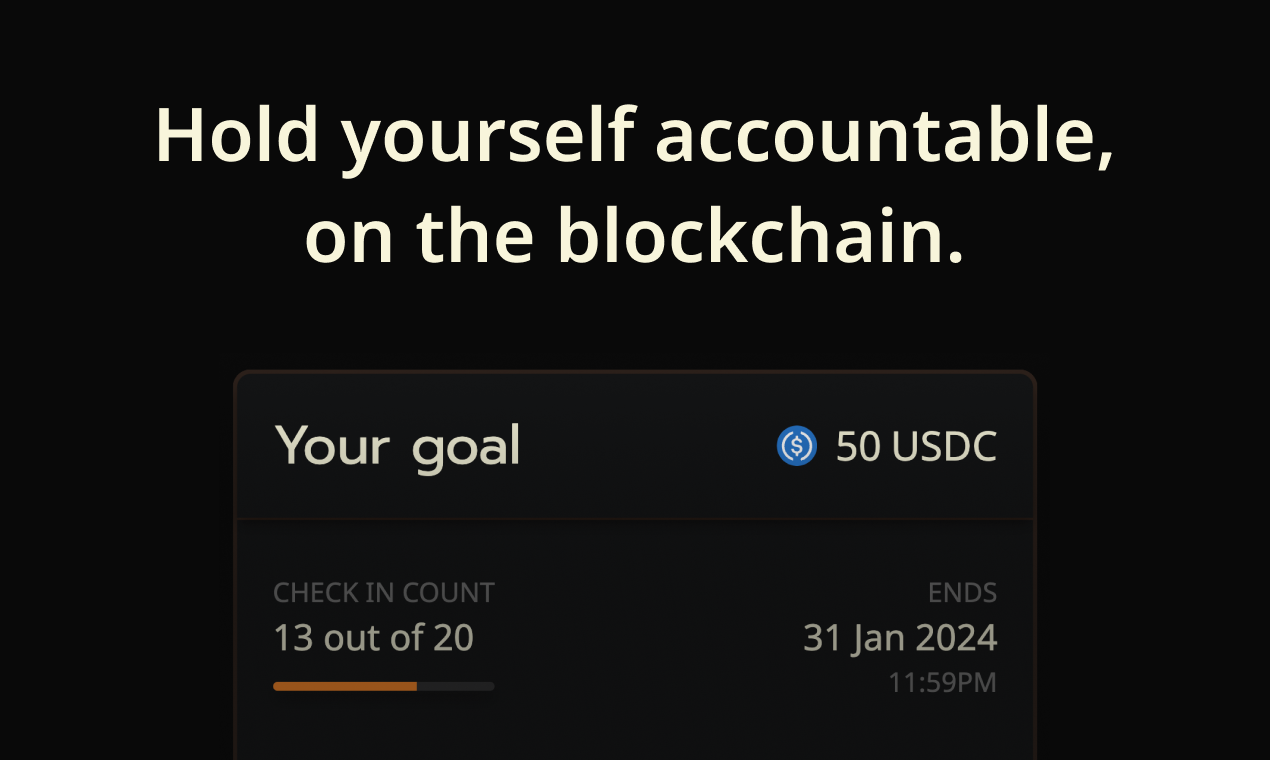The image size is (1270, 760).
Task: Click the CHECK IN COUNT label
Action: pyautogui.click(x=384, y=593)
